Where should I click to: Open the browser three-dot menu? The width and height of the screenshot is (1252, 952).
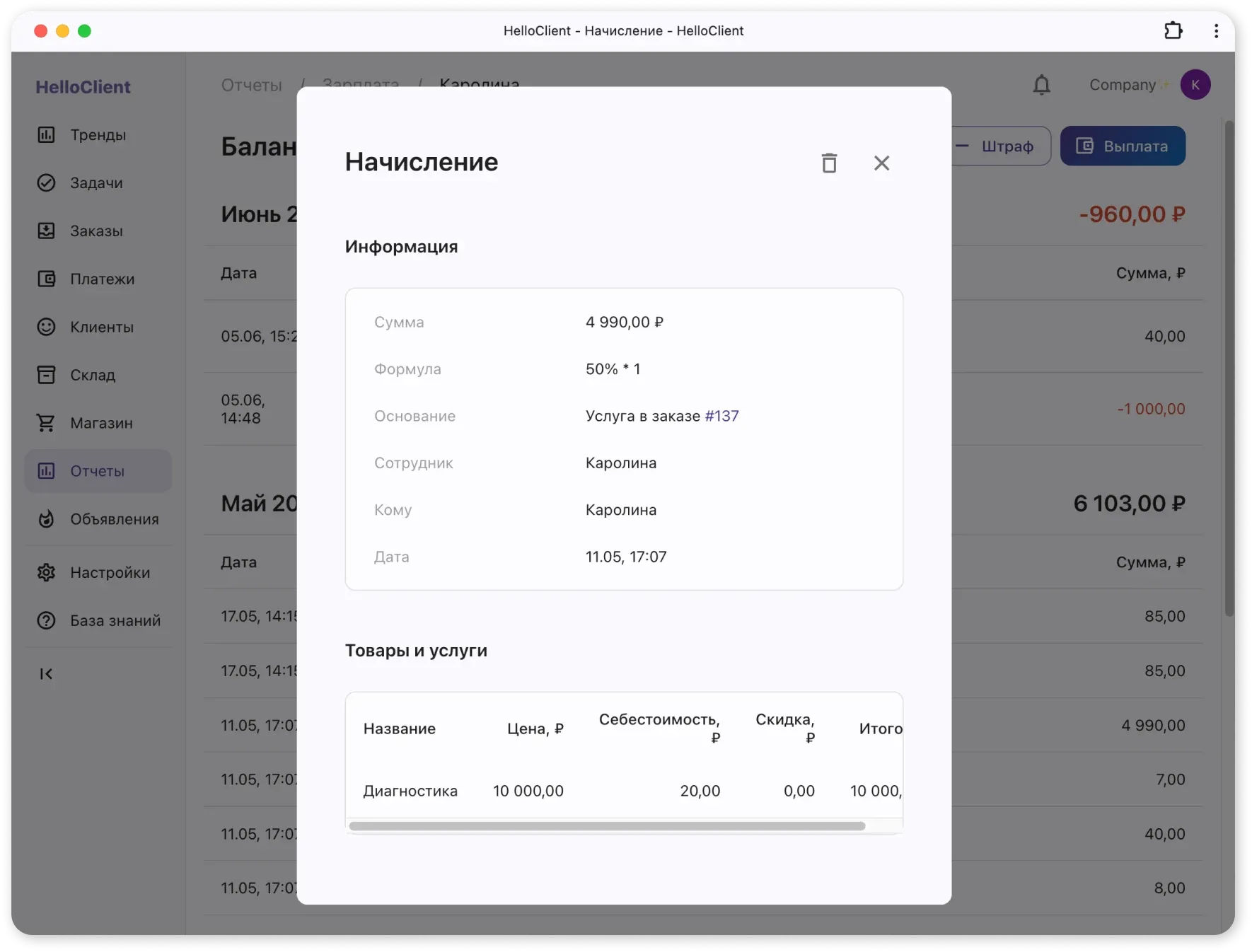pyautogui.click(x=1216, y=30)
